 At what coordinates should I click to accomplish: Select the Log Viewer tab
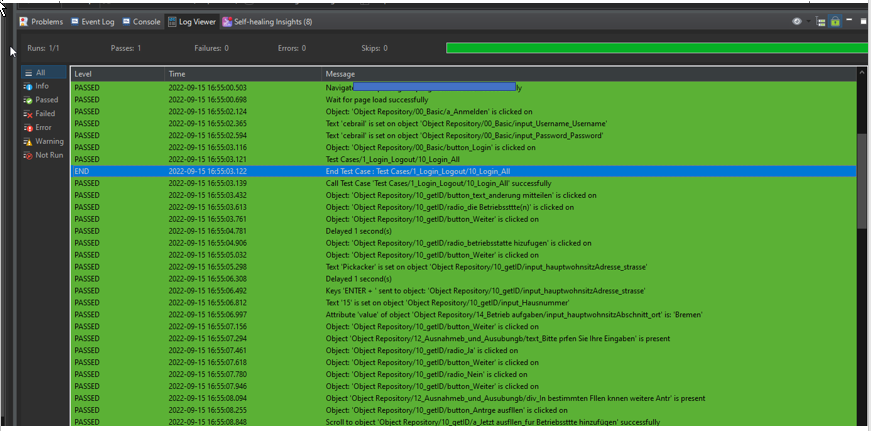pos(192,22)
